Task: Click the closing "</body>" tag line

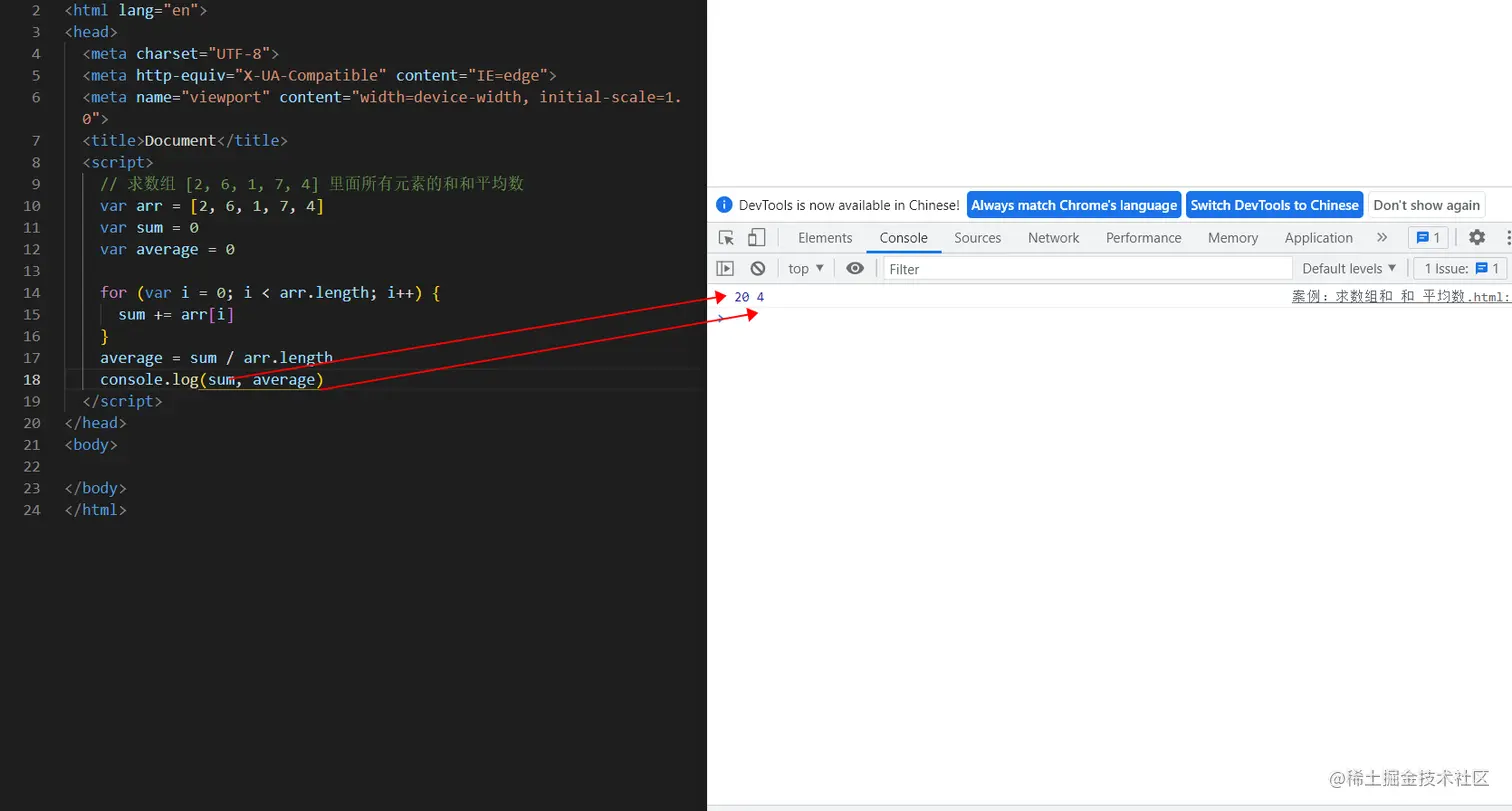Action: (x=95, y=488)
